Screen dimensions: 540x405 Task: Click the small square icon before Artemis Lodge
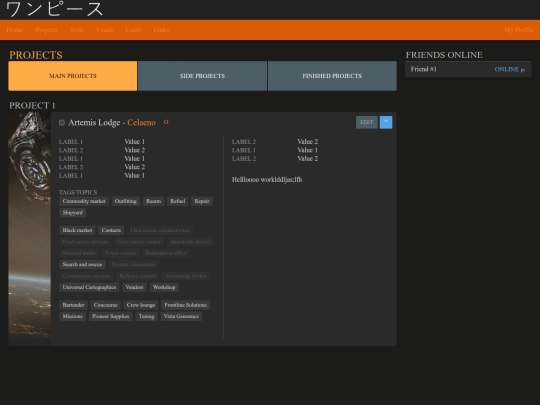62,123
